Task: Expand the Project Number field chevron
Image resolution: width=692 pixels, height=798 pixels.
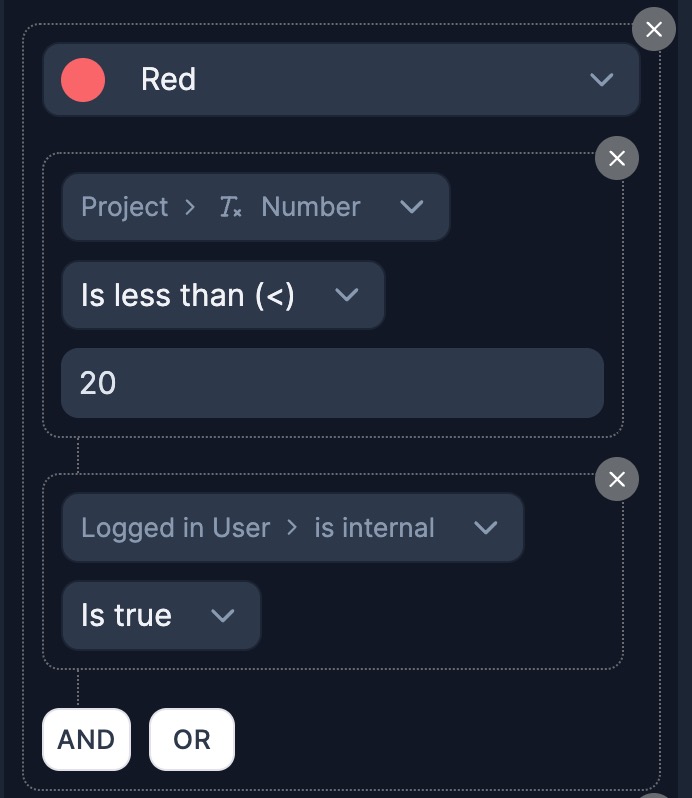Action: pyautogui.click(x=411, y=207)
